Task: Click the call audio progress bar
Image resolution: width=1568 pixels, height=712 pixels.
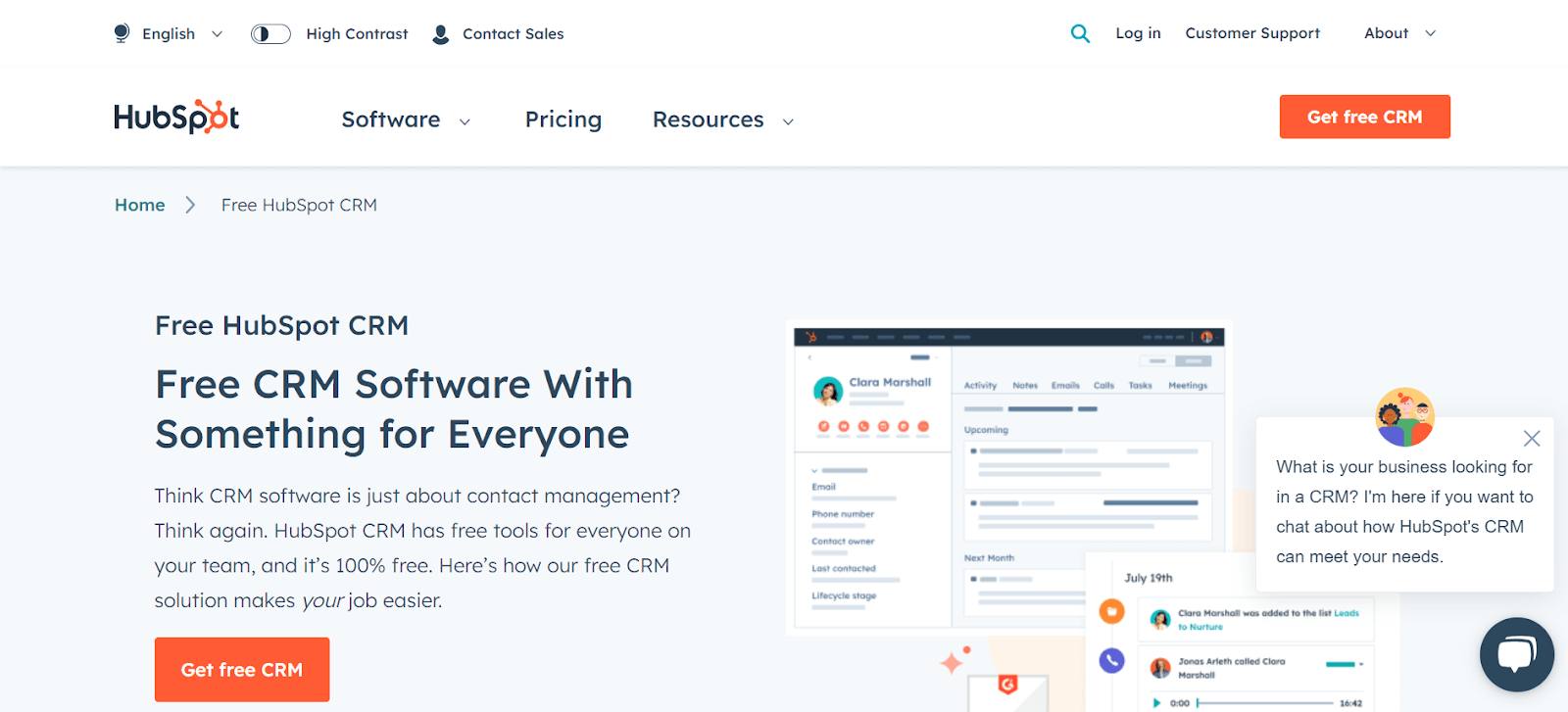Action: coord(1265,702)
